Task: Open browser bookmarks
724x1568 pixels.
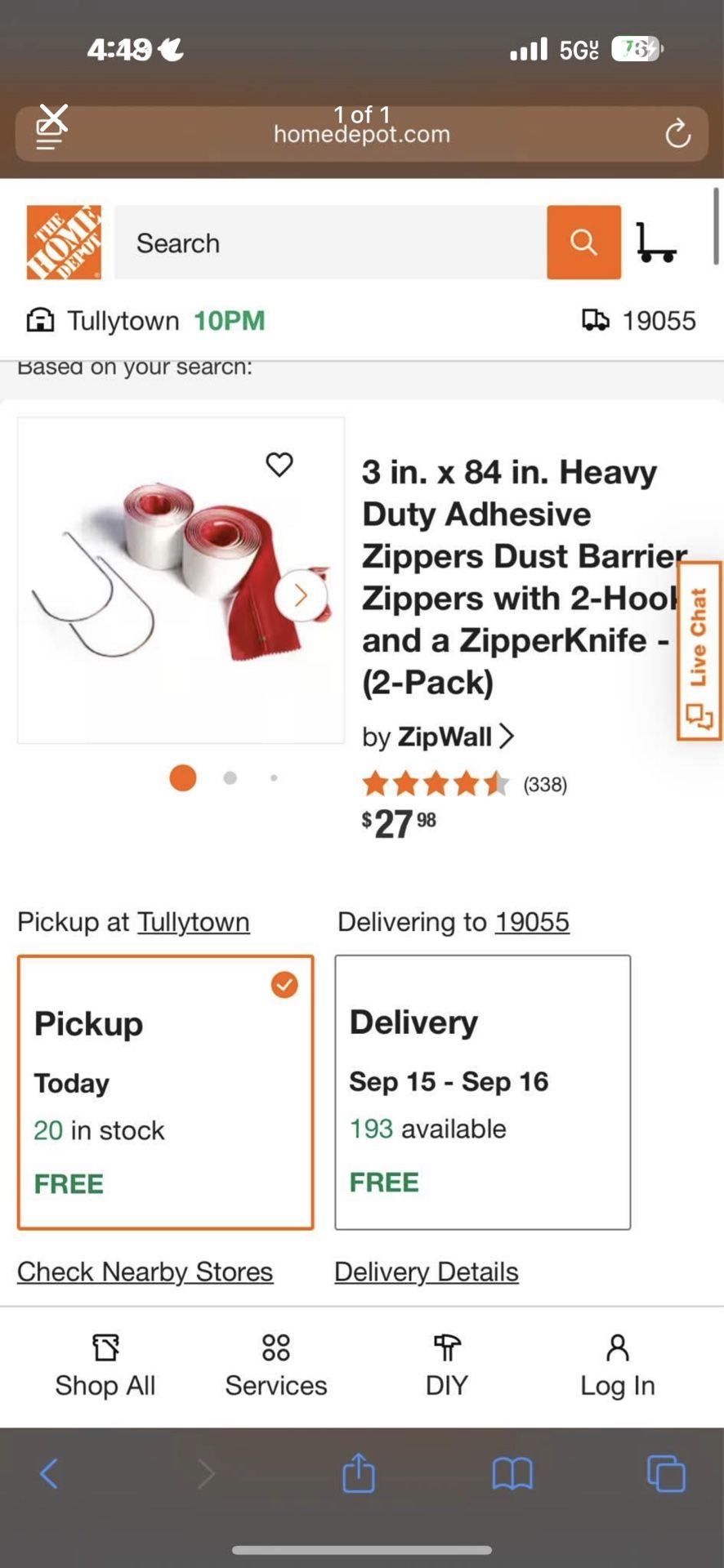Action: [x=512, y=1474]
